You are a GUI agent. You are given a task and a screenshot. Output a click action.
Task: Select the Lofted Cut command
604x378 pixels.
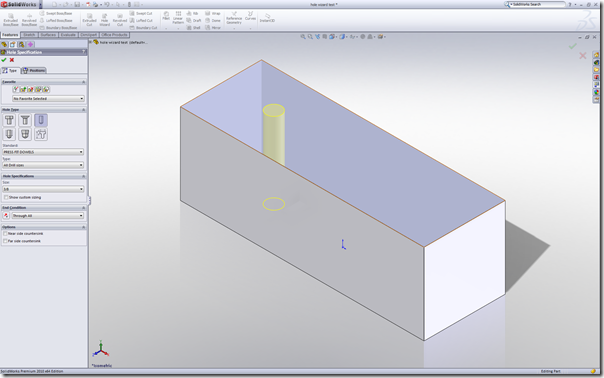click(x=141, y=20)
